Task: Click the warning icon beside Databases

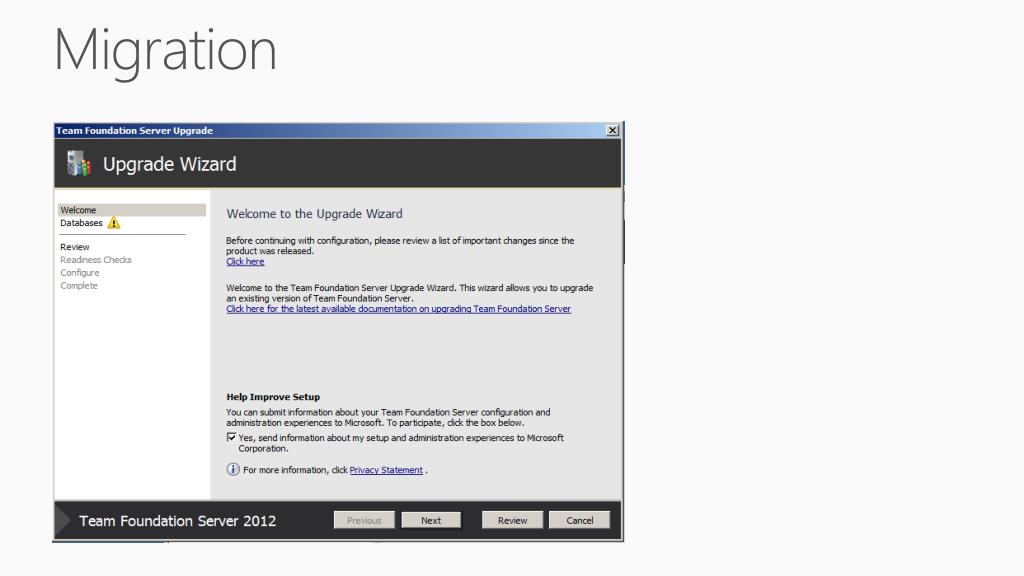Action: tap(114, 223)
